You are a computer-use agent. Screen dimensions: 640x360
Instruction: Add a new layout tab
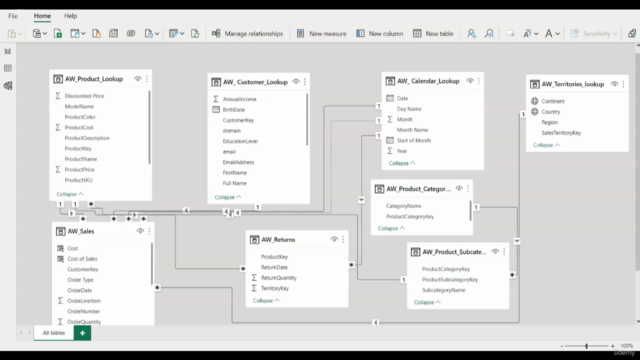[82, 333]
